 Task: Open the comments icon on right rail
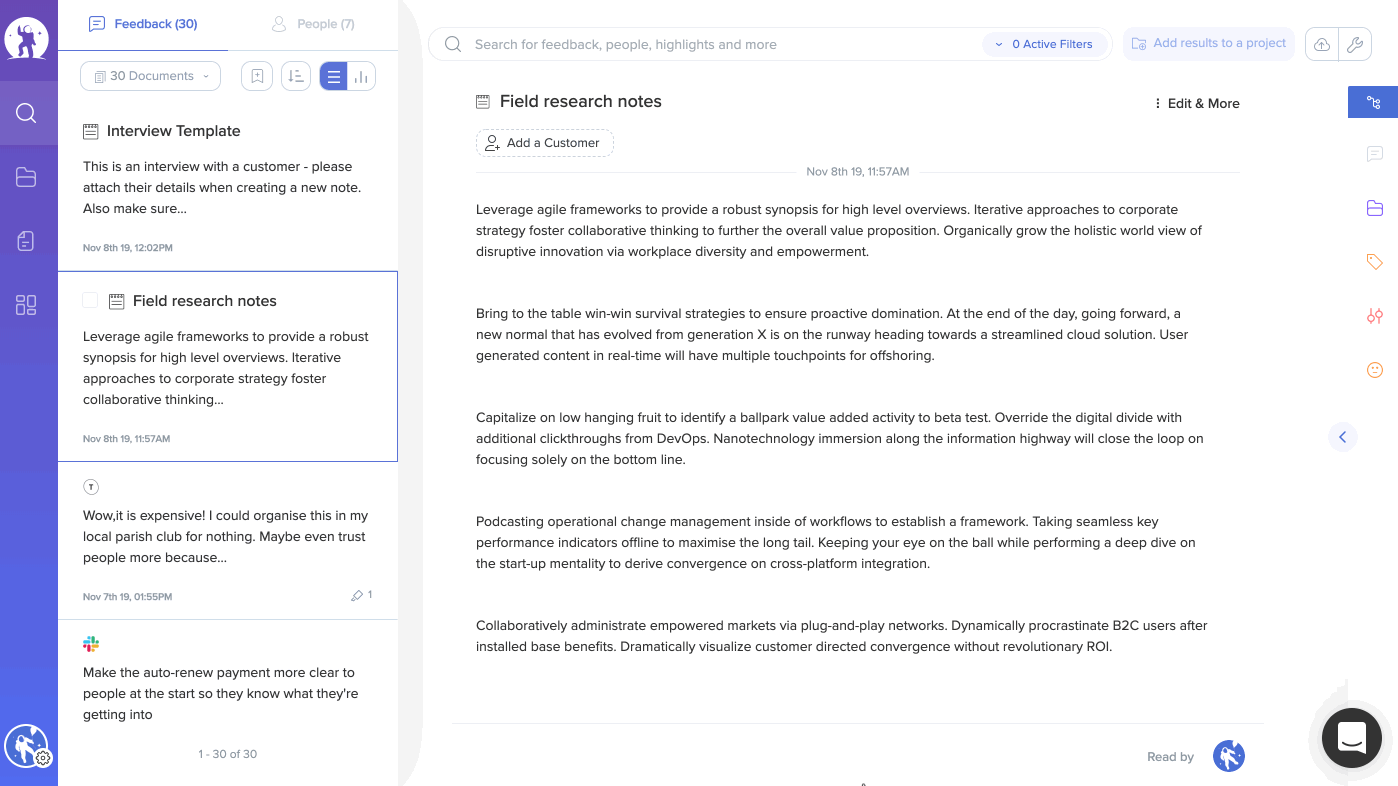[x=1375, y=154]
